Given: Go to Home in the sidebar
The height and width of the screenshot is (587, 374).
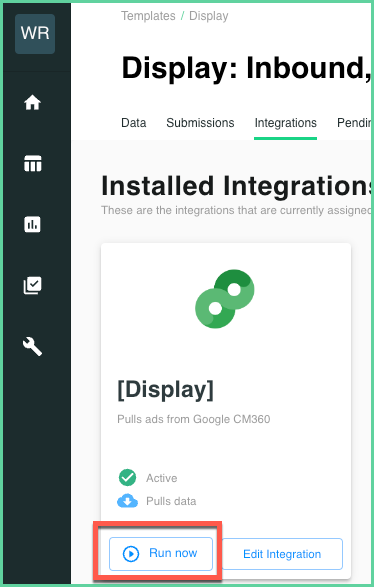Looking at the screenshot, I should [x=33, y=102].
